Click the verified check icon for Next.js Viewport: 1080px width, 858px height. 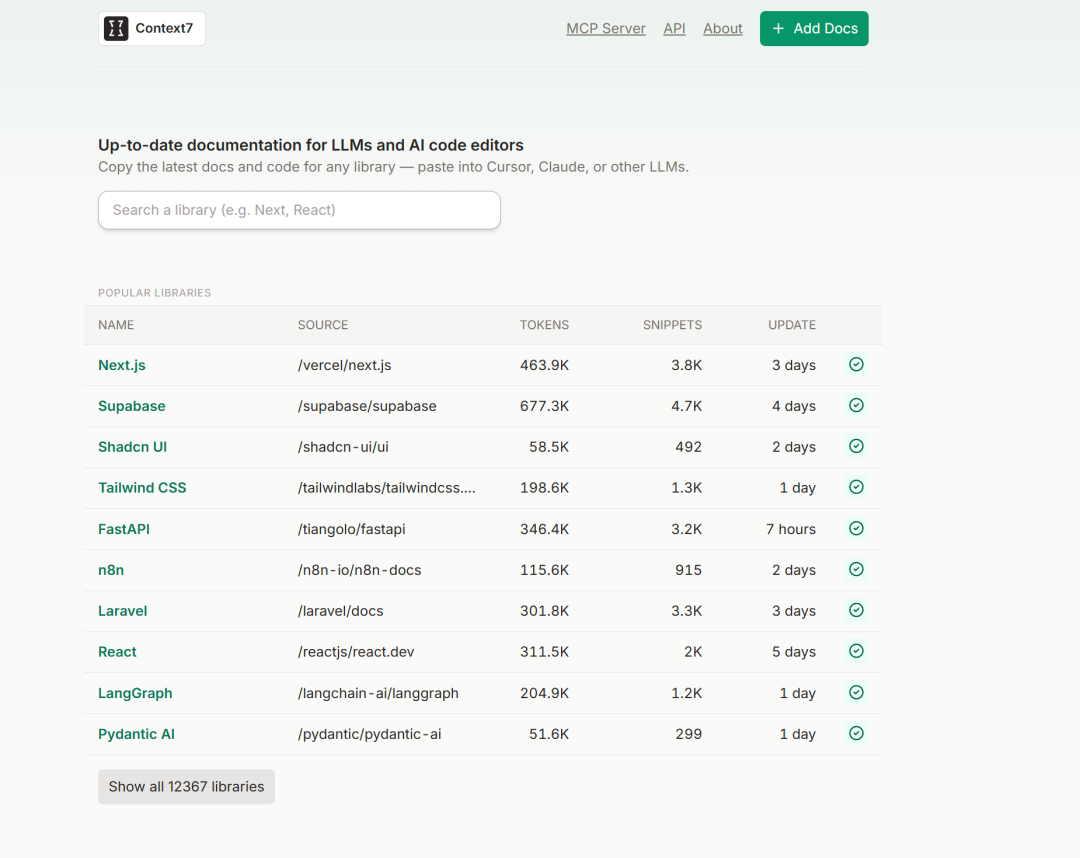856,365
